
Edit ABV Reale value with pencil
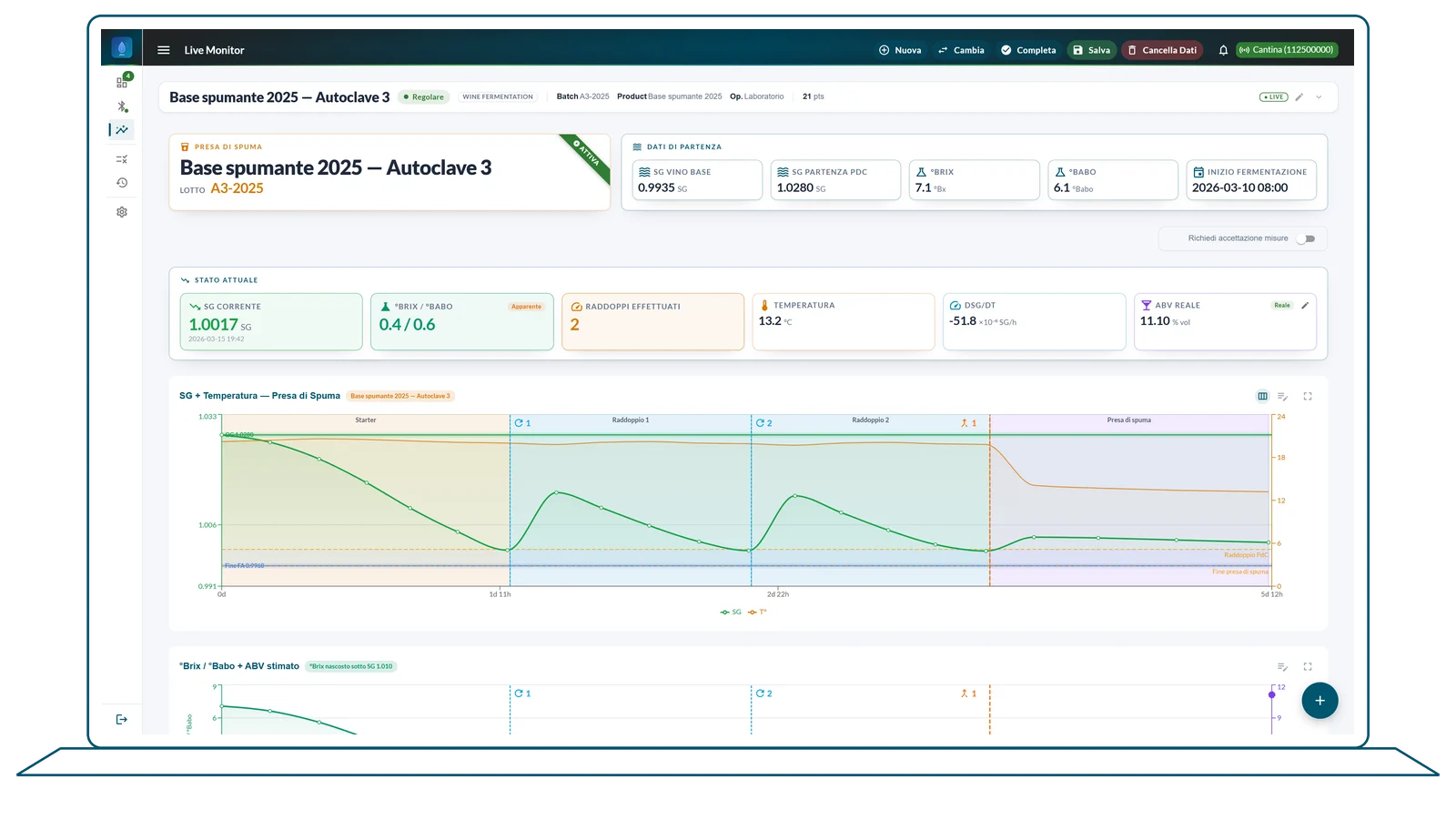pos(1305,306)
